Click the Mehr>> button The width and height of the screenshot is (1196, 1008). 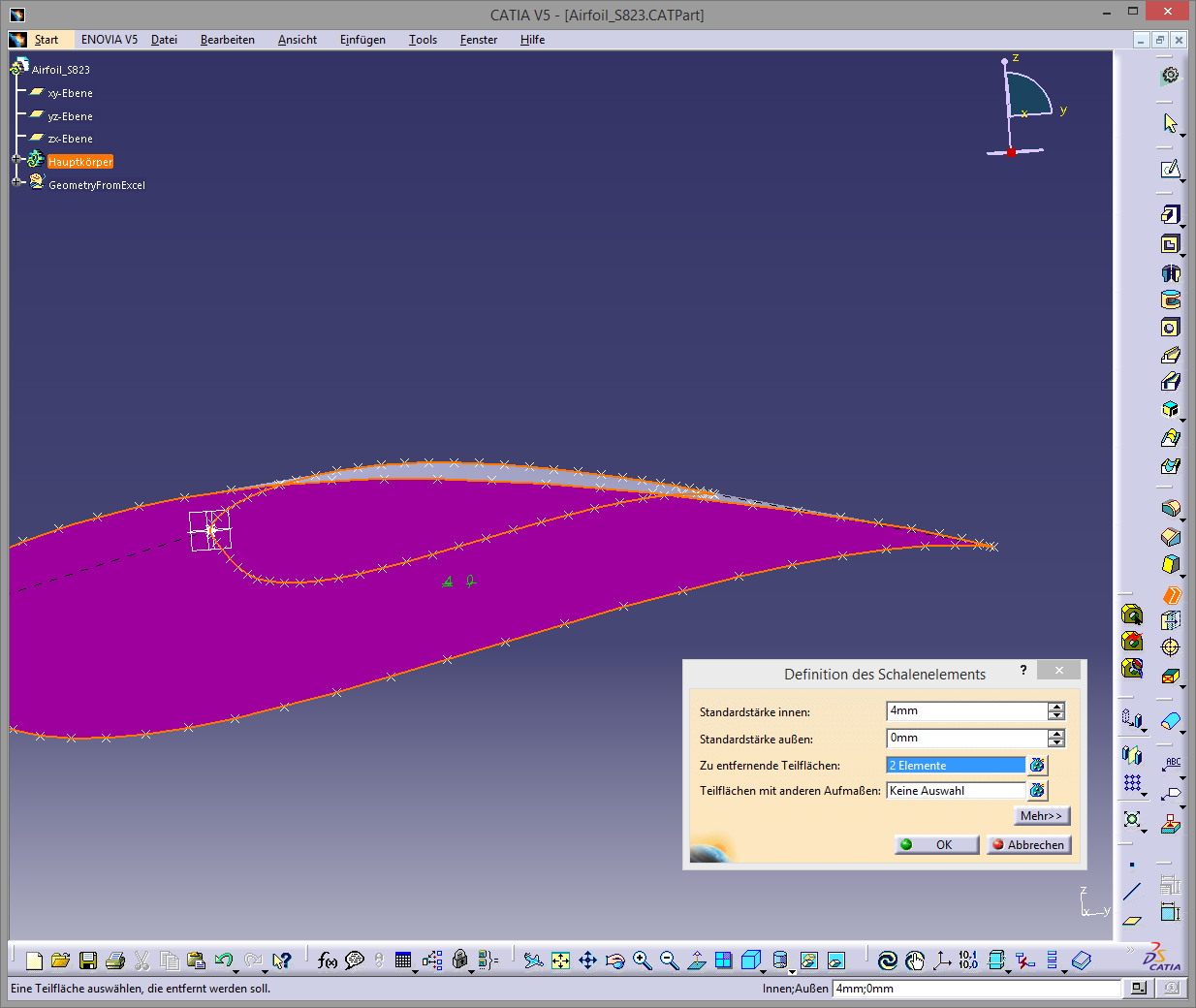1042,816
